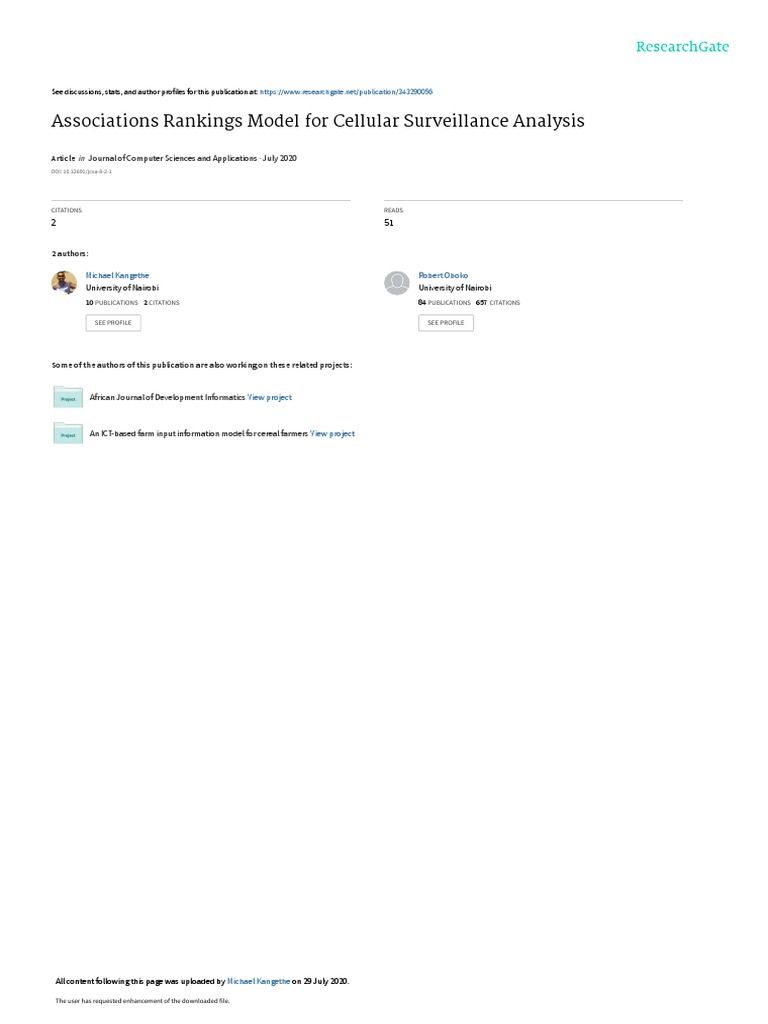The width and height of the screenshot is (768, 1024).
Task: Open the researchgate.net publication URL link
Action: coord(346,92)
